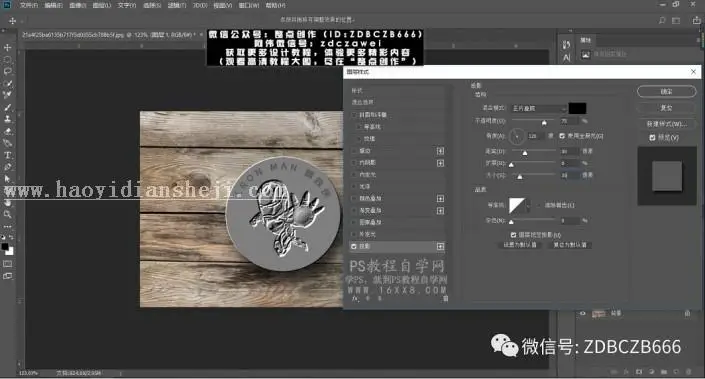
Task: Click the shadow angle dial
Action: tap(517, 136)
